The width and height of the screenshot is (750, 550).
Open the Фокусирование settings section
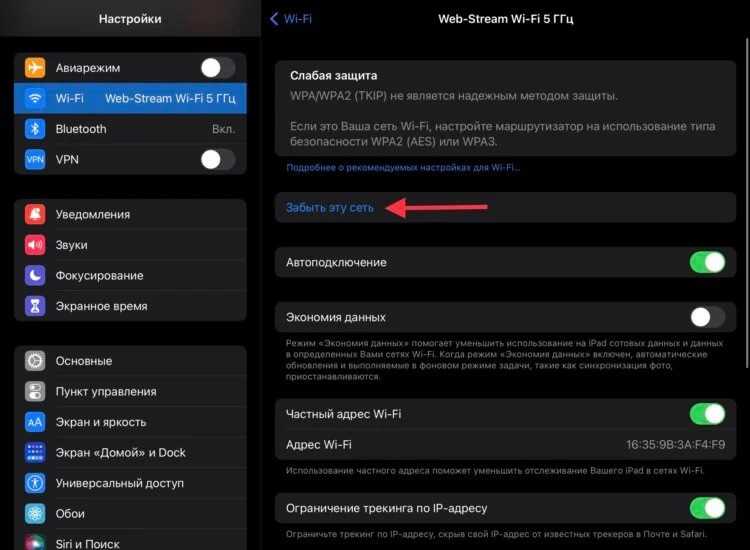[x=130, y=275]
